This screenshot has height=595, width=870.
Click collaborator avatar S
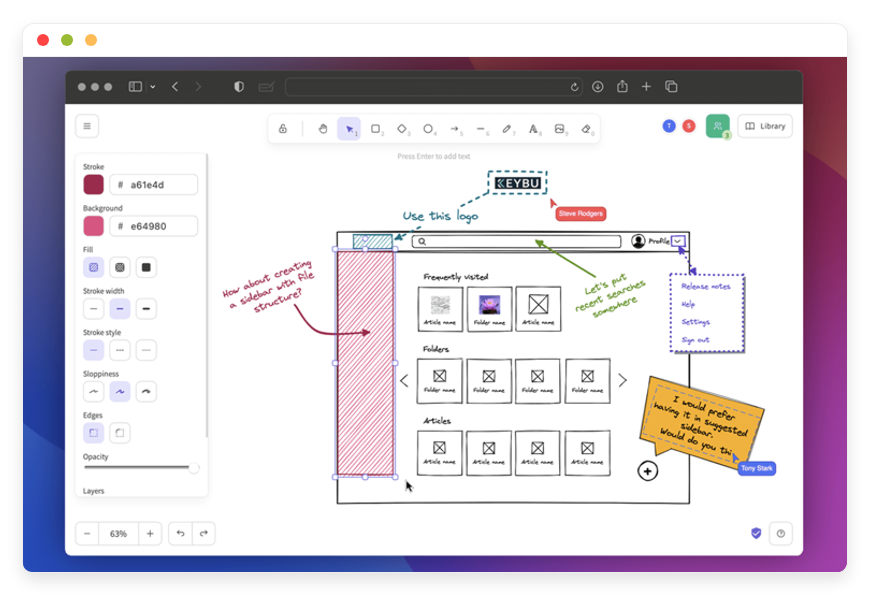point(689,126)
